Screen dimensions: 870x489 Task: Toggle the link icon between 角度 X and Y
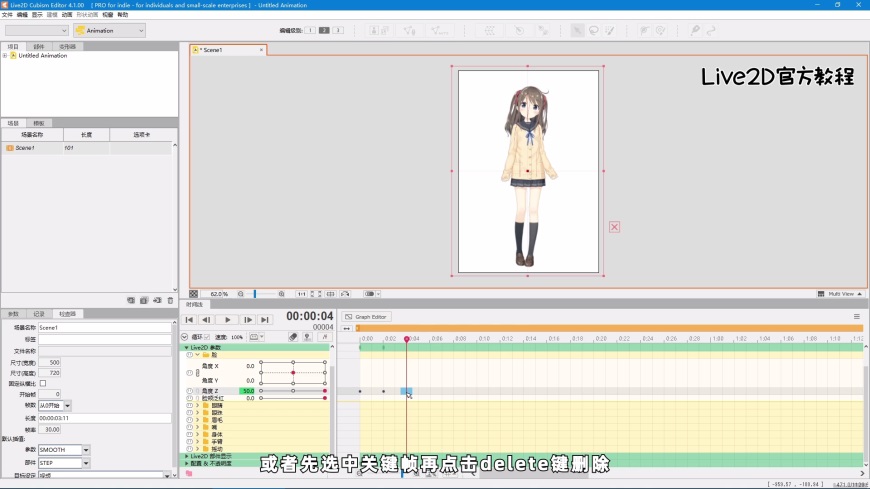tap(198, 373)
